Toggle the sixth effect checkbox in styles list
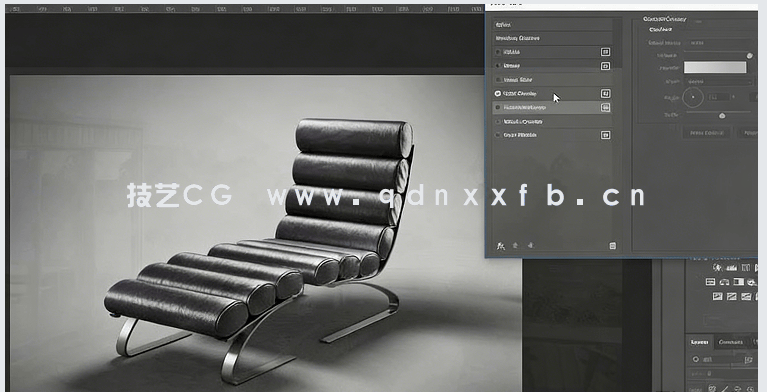Image resolution: width=767 pixels, height=392 pixels. point(498,121)
